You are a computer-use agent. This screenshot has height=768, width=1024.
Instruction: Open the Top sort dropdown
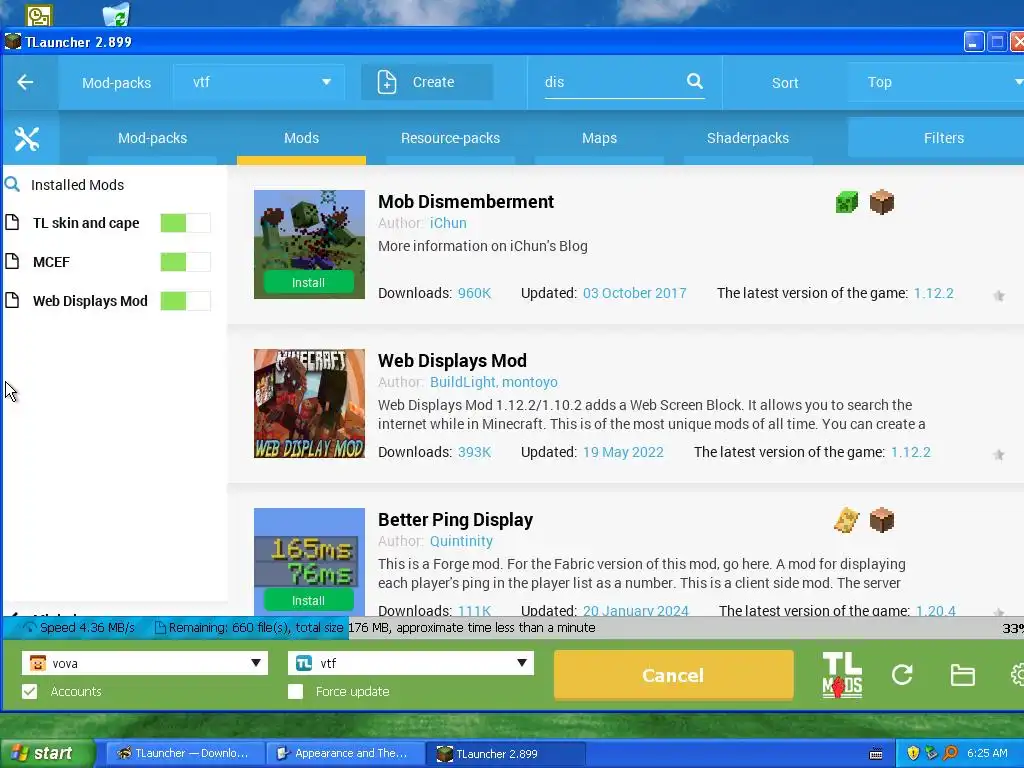(x=936, y=82)
